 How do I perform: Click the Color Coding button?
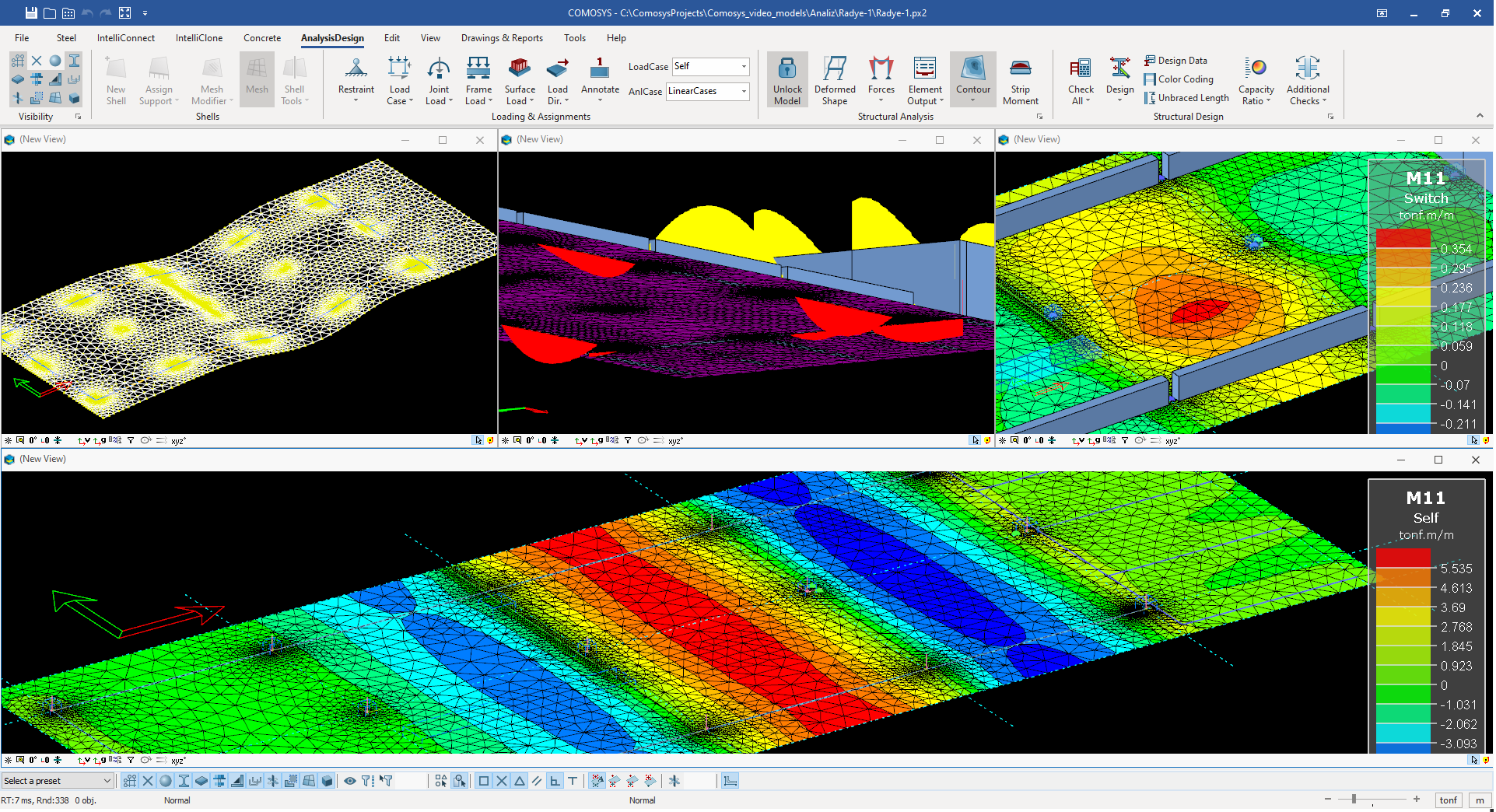pos(1179,79)
